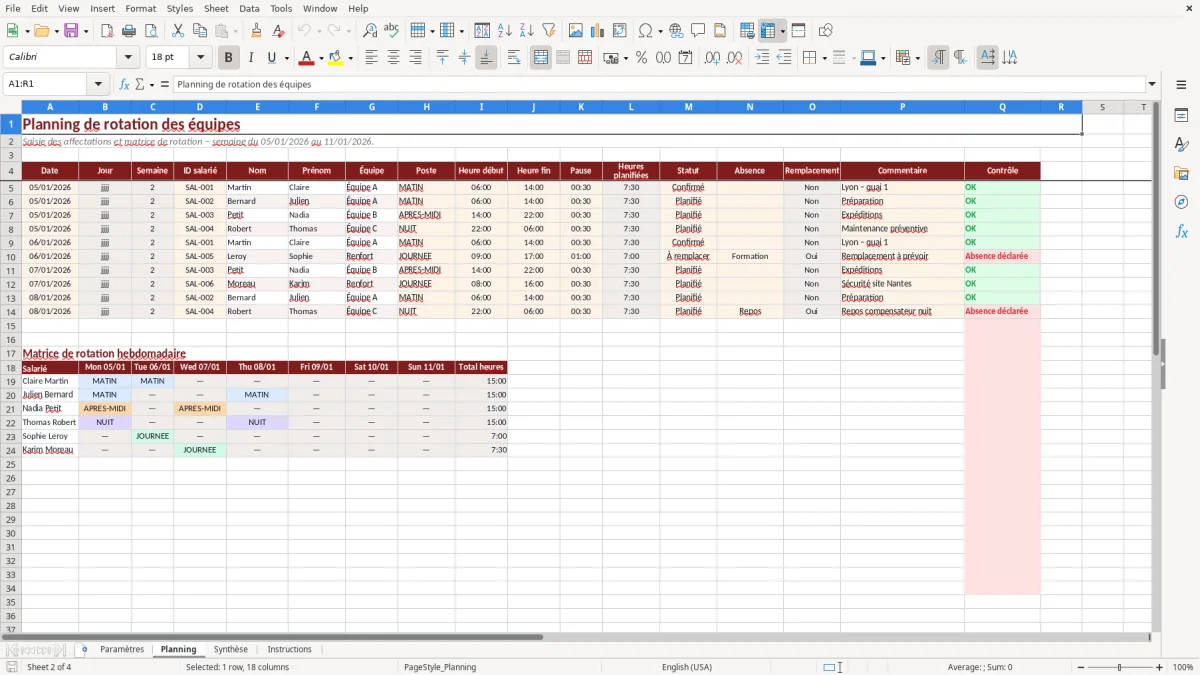
Task: Click the zoom slider in the status bar
Action: [x=1119, y=667]
